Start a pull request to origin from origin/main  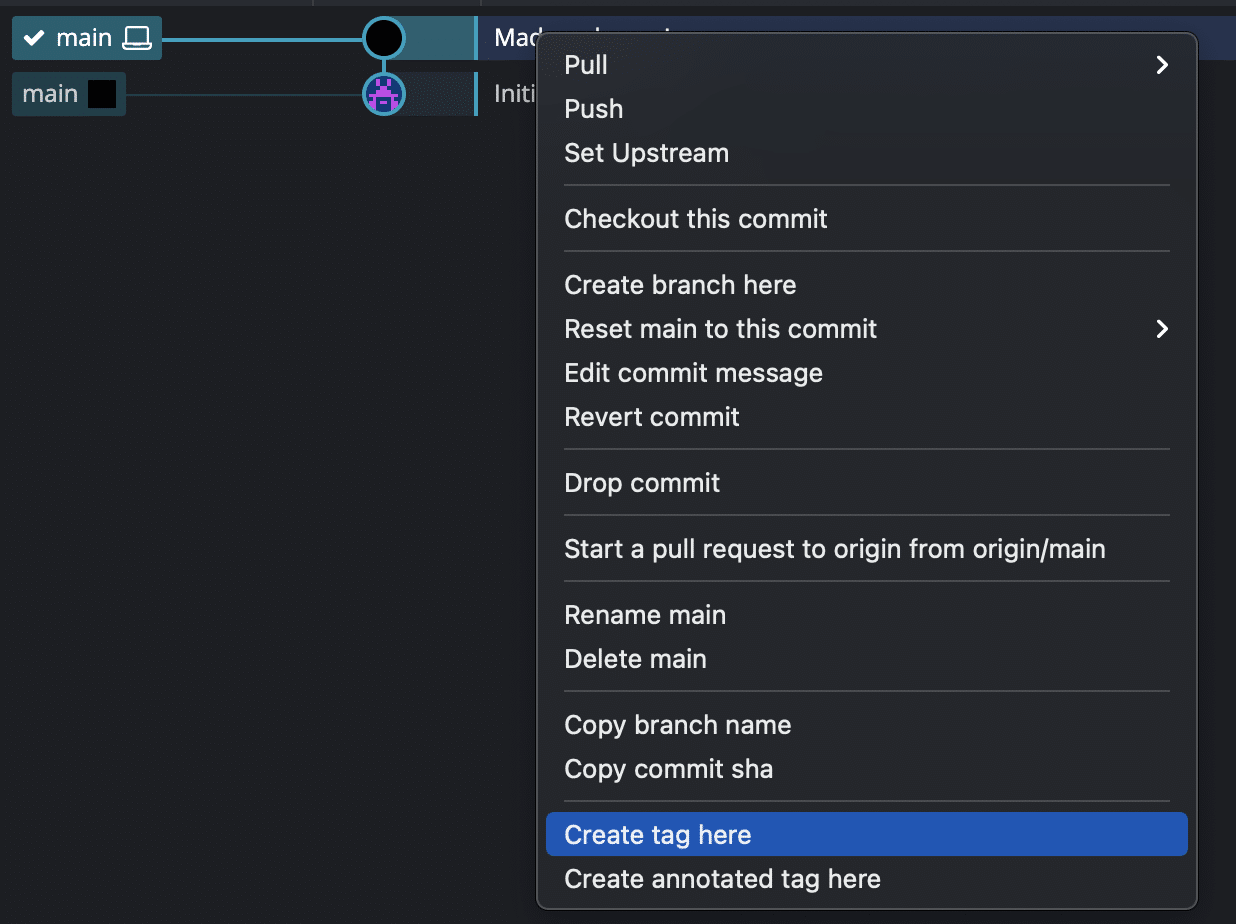[x=834, y=549]
